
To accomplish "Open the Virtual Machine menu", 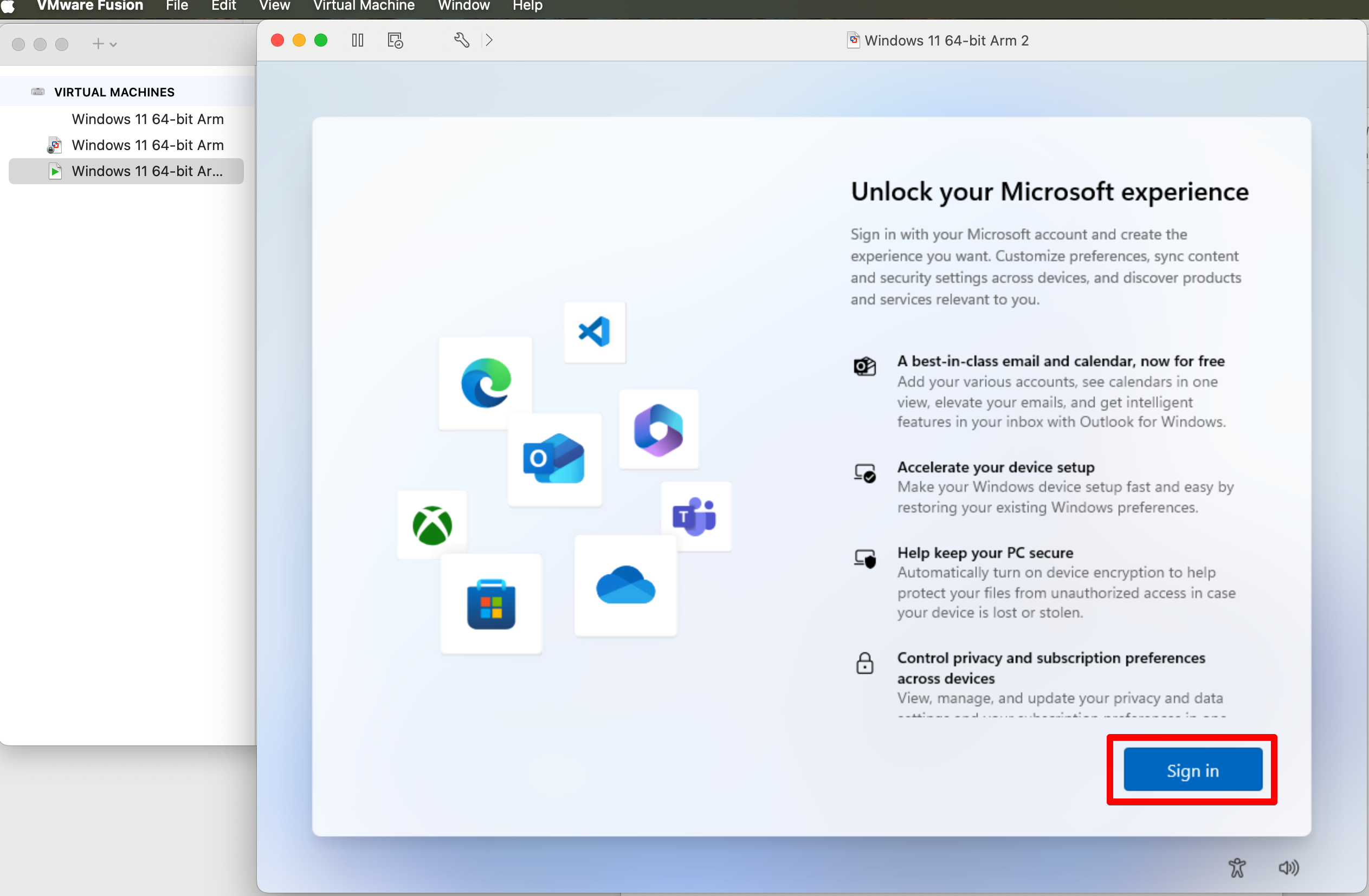I will click(364, 6).
